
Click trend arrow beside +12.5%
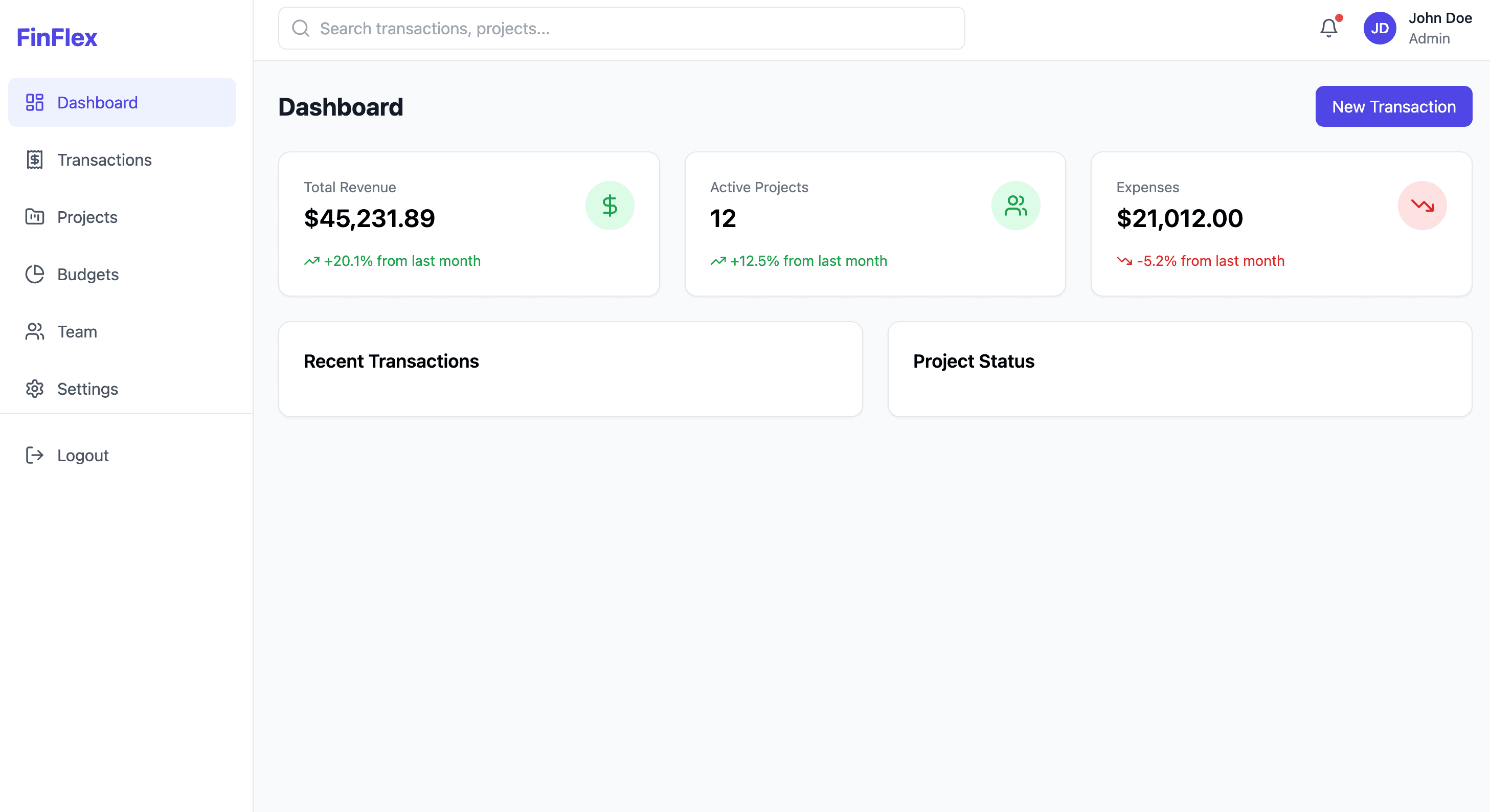point(718,261)
